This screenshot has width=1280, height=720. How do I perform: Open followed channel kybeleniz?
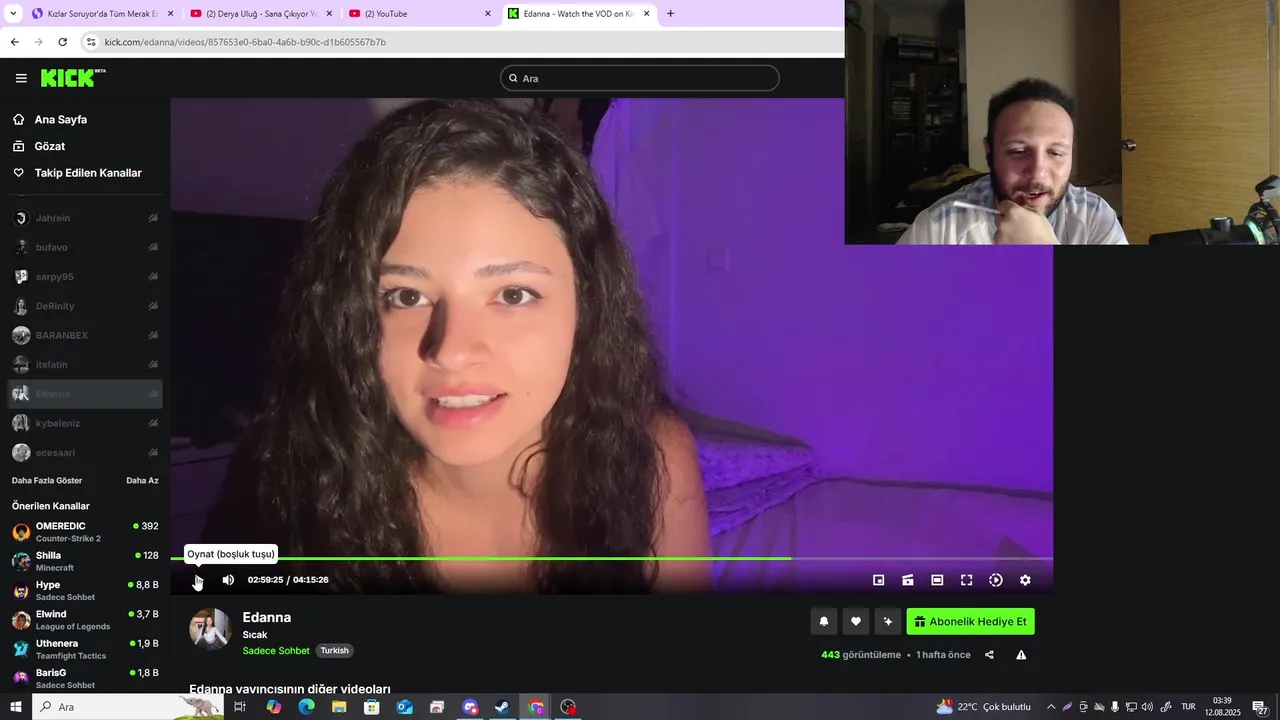(85, 423)
